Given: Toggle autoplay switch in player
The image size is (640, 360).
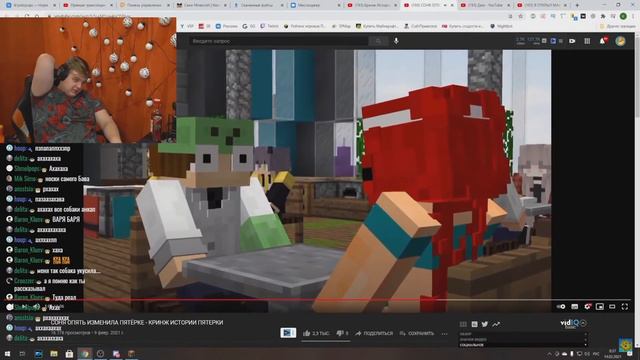Looking at the screenshot, I should click(x=561, y=307).
